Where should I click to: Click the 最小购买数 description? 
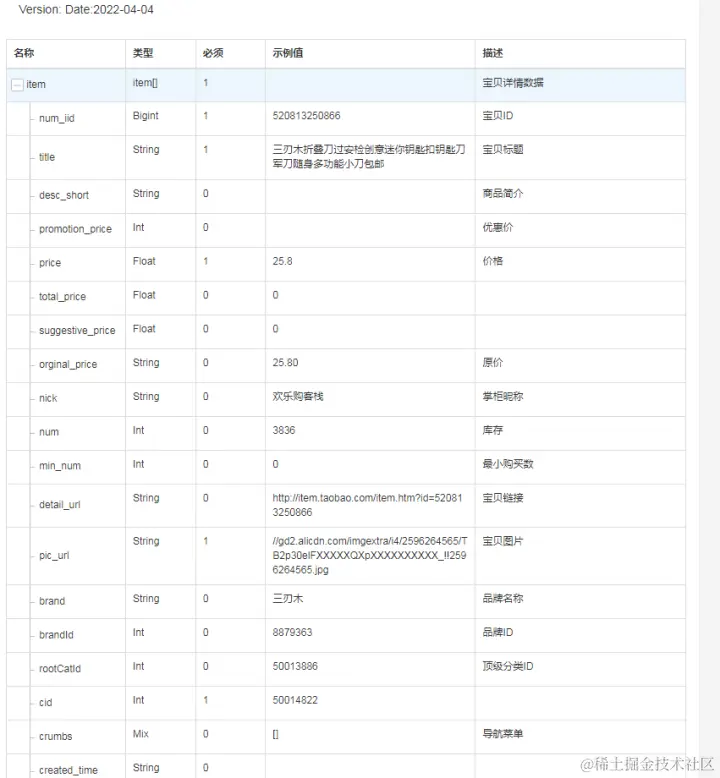click(x=508, y=464)
